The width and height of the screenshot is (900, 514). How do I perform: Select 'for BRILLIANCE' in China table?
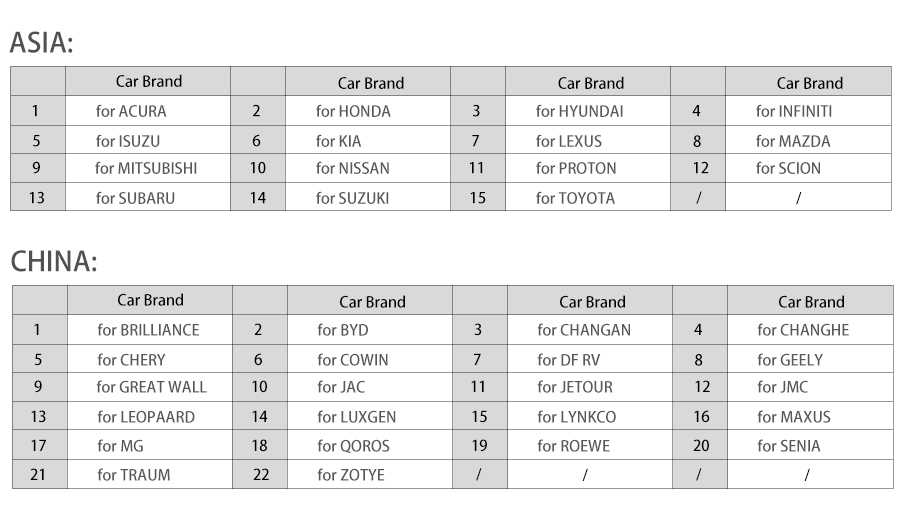(x=150, y=330)
